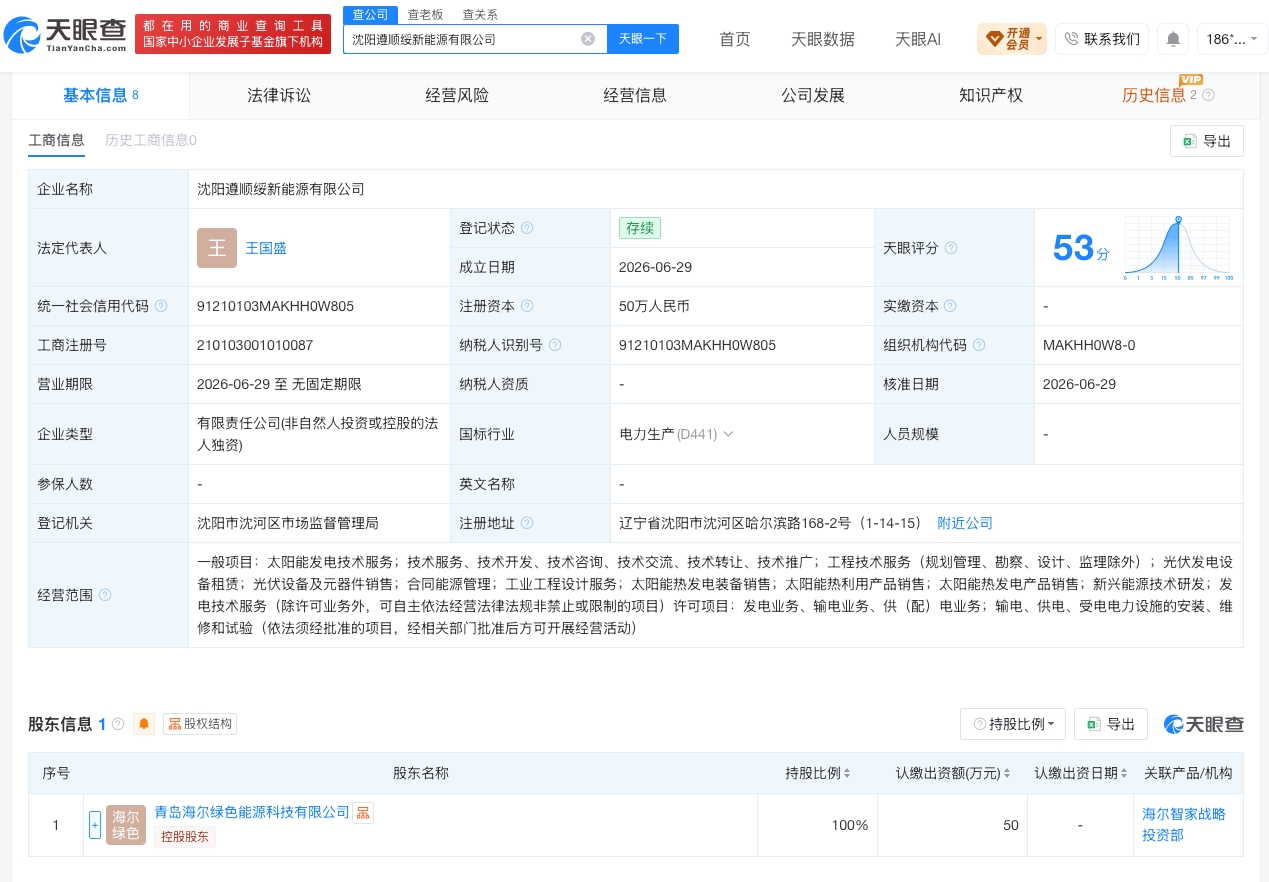Click help icon next to 历史信息 tab
The height and width of the screenshot is (882, 1269).
(x=1208, y=95)
